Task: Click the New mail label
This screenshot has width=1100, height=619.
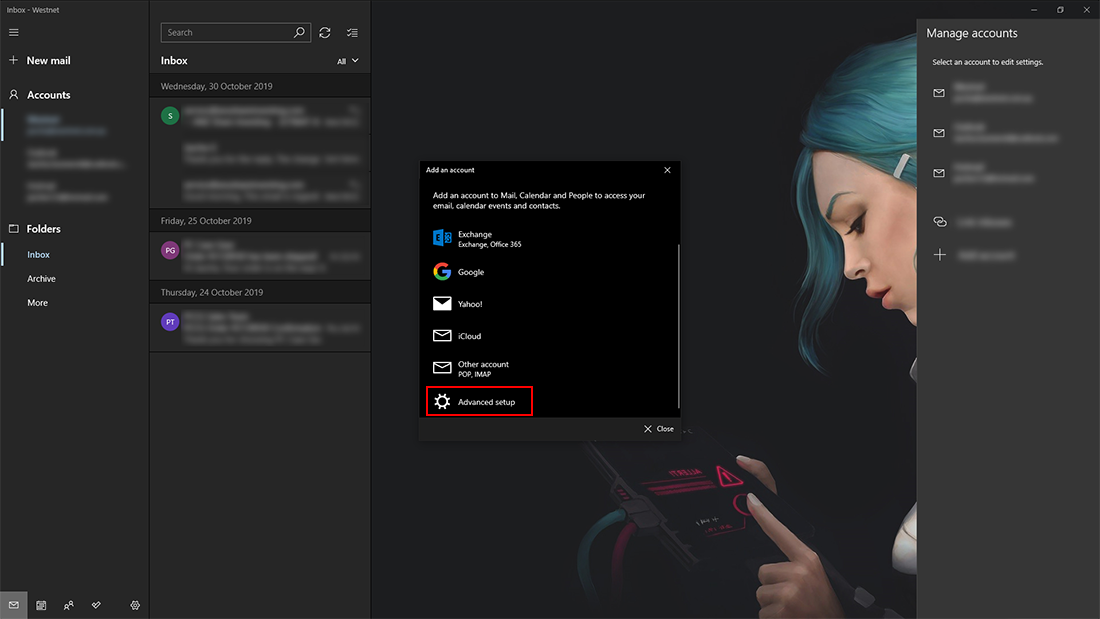Action: pyautogui.click(x=48, y=60)
